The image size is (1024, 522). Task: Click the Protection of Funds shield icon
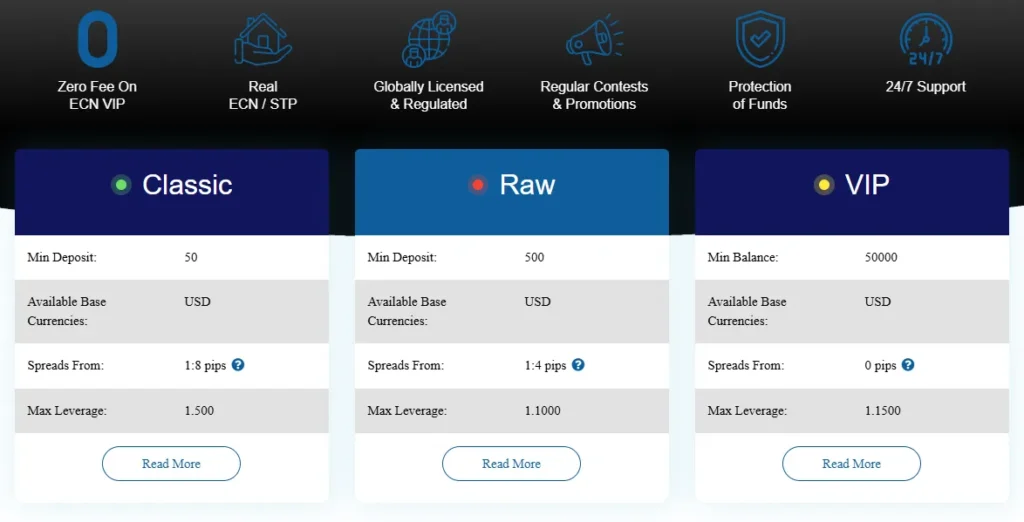click(x=760, y=39)
